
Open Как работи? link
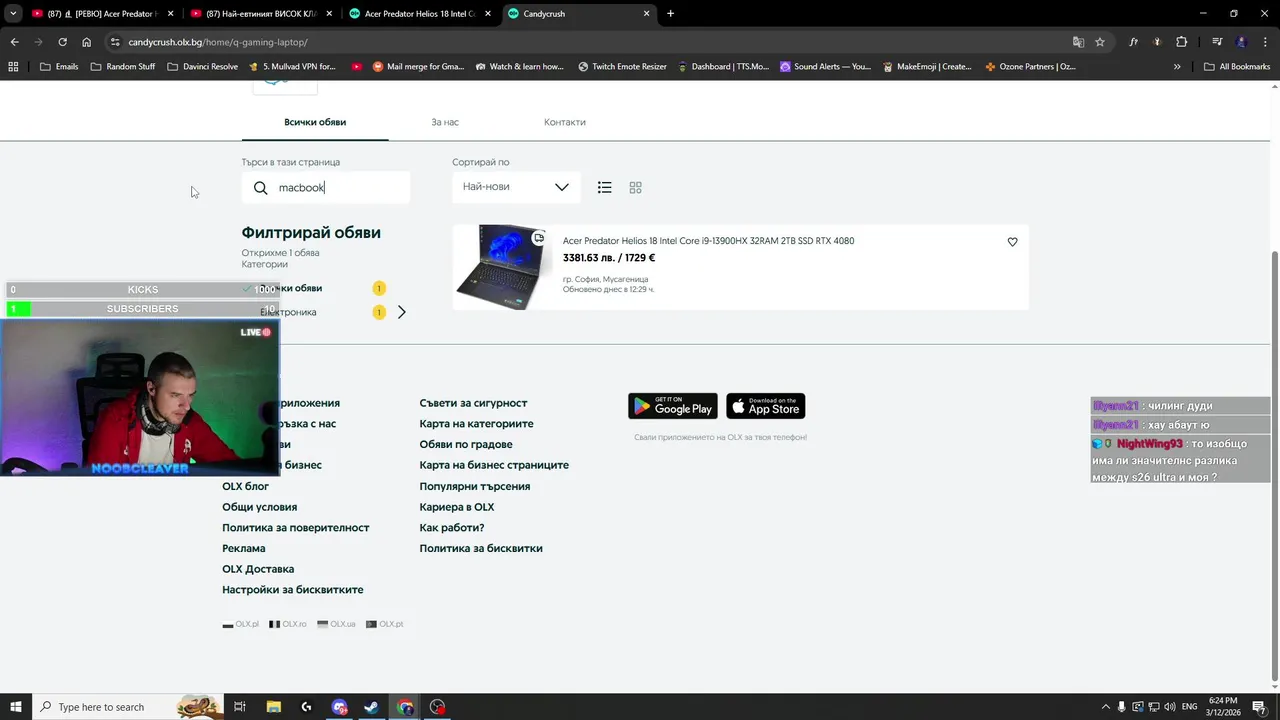point(452,528)
